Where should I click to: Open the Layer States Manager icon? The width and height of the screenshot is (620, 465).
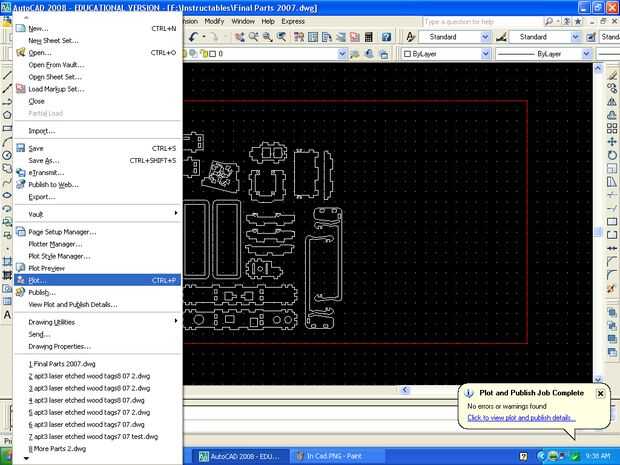pyautogui.click(x=383, y=54)
